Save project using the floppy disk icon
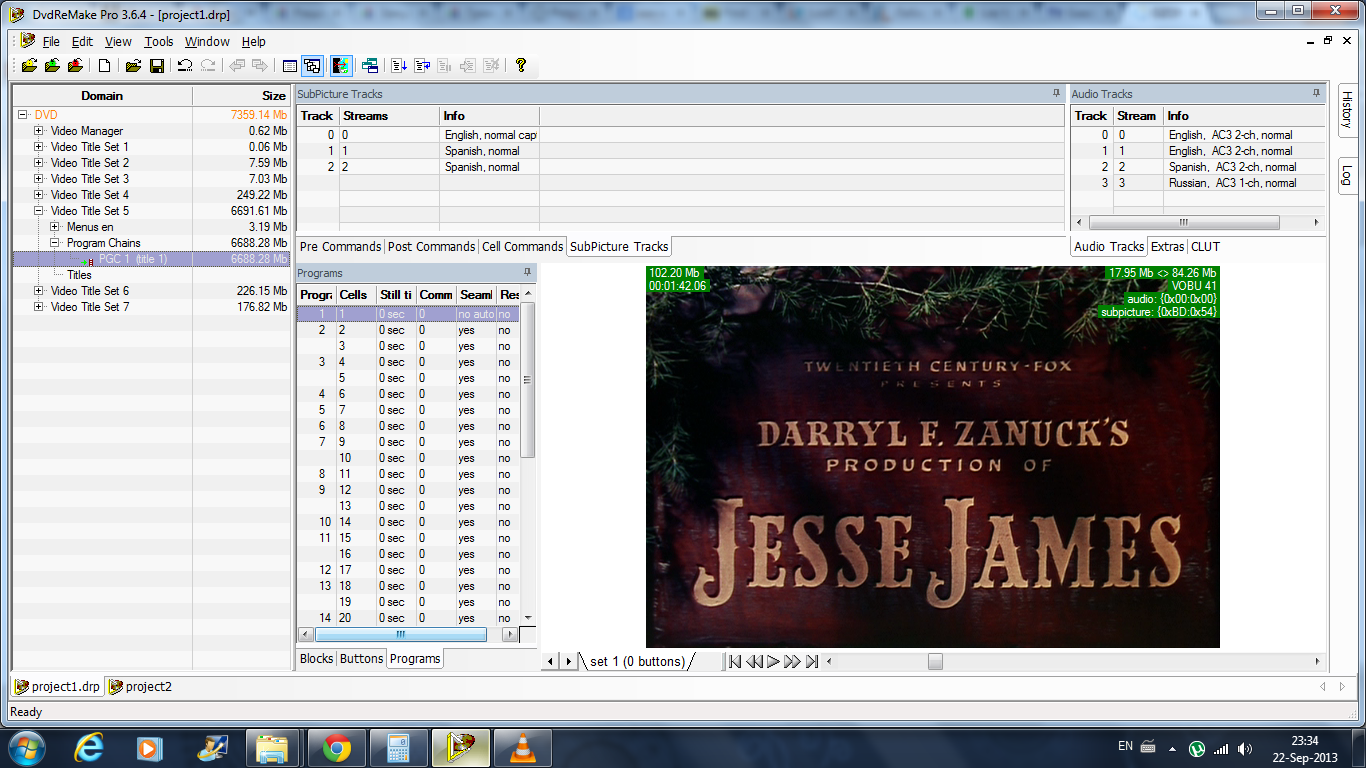Viewport: 1366px width, 768px height. coord(157,66)
